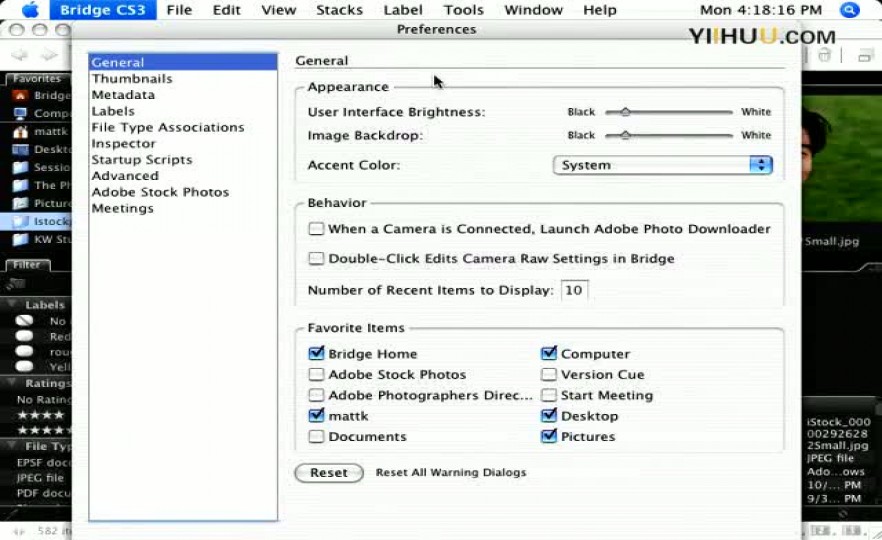
Task: Open the Tools menu
Action: (464, 10)
